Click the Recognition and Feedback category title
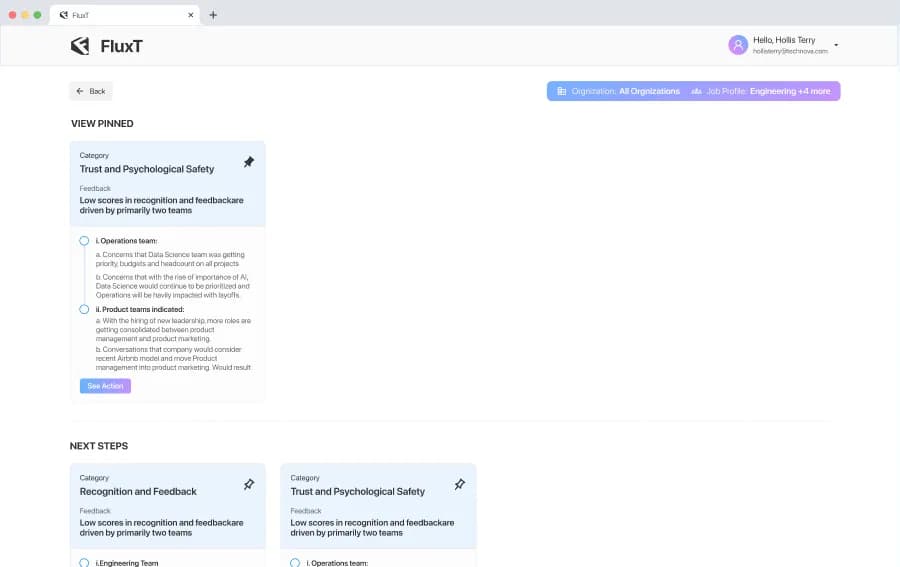The image size is (900, 567). 138,492
